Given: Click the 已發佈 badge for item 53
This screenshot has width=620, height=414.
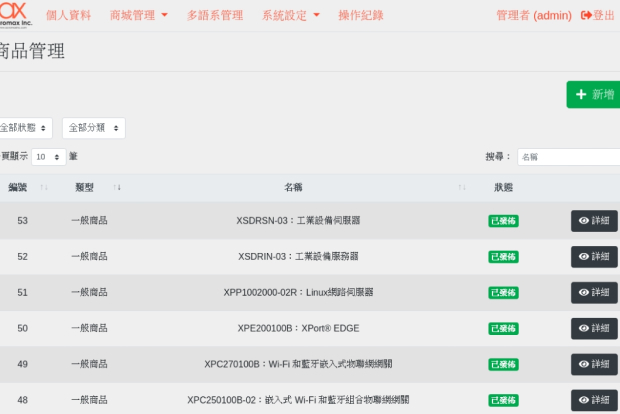Looking at the screenshot, I should click(x=503, y=221).
